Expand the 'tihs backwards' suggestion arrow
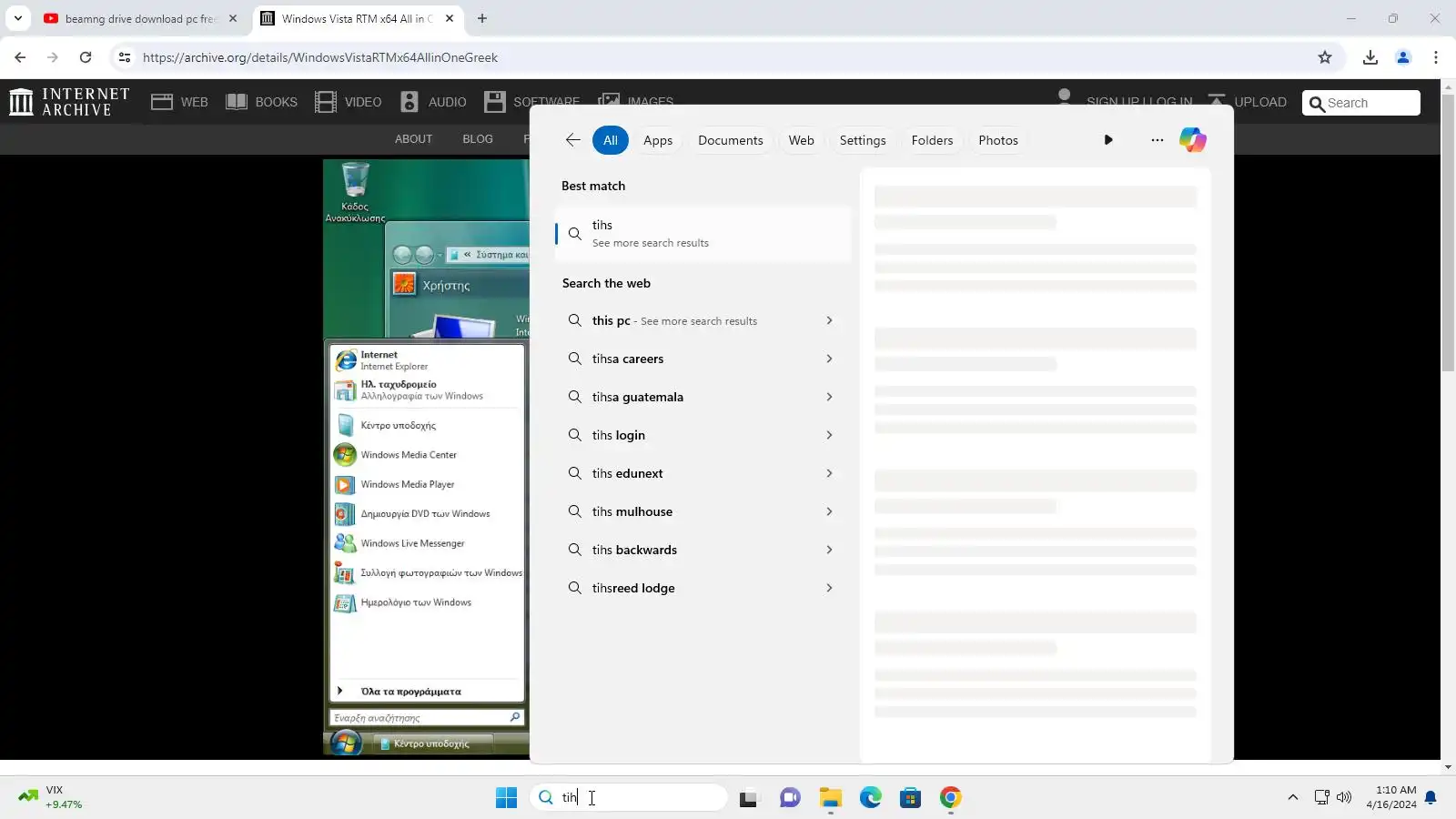1456x819 pixels. 829,550
